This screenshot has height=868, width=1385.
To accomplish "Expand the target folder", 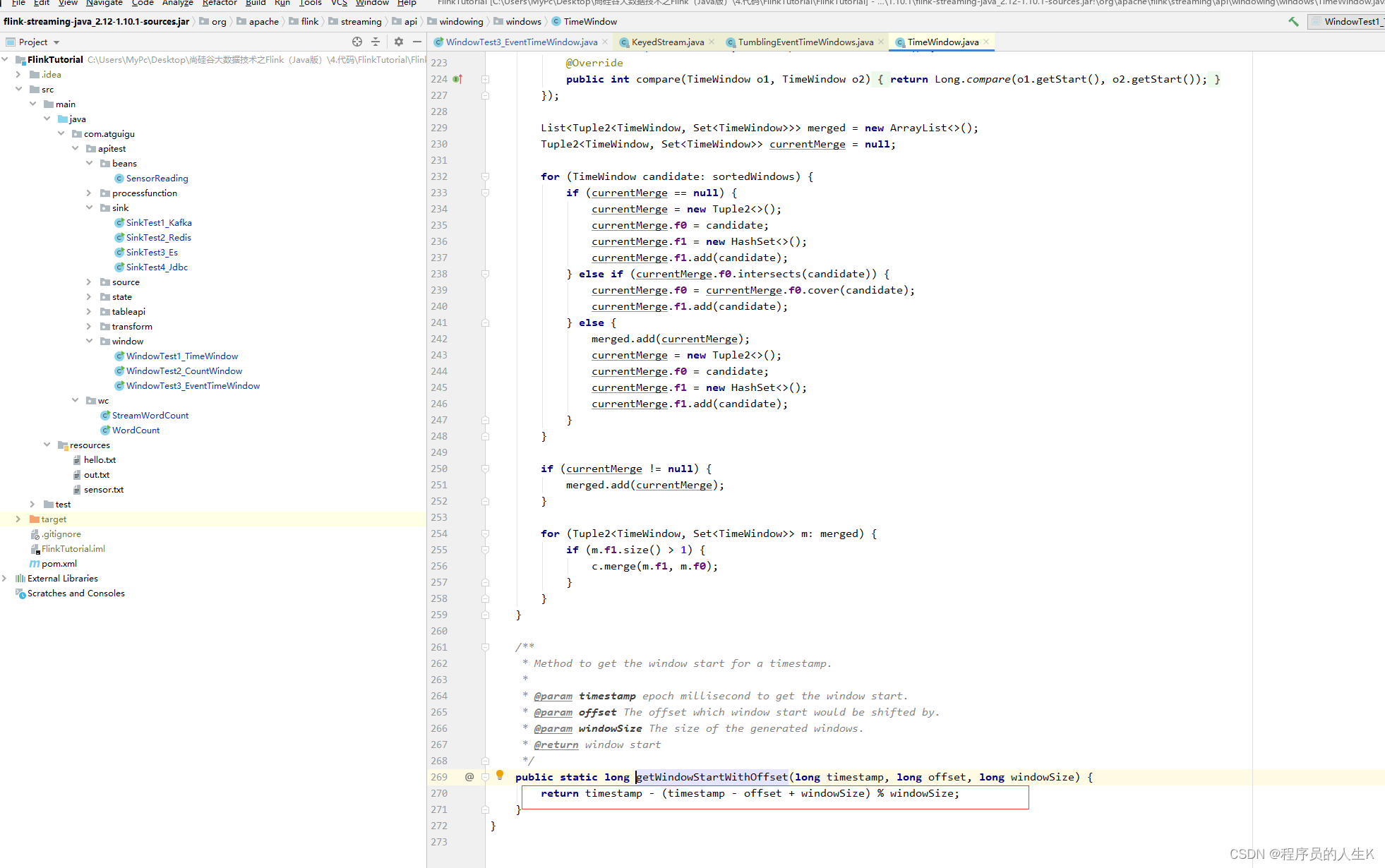I will coord(18,519).
